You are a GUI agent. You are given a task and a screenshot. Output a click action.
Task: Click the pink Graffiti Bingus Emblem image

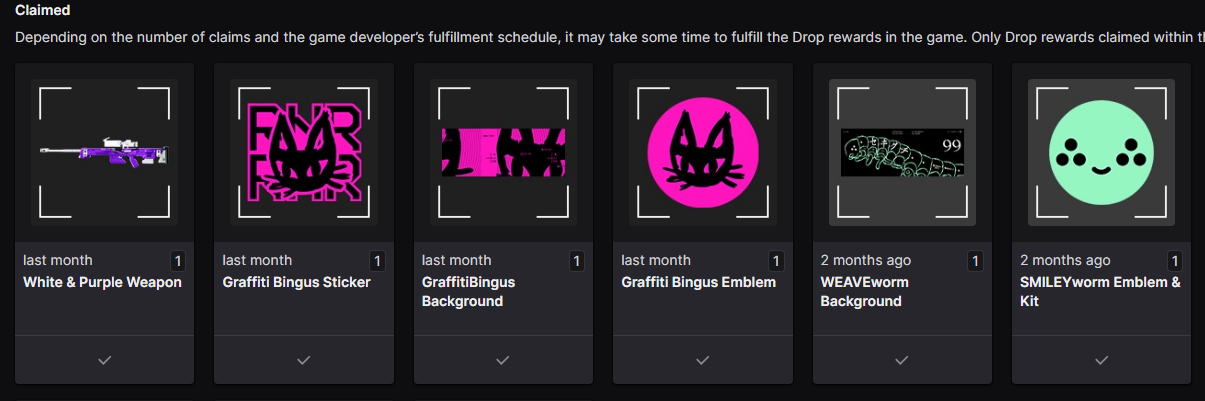(702, 152)
